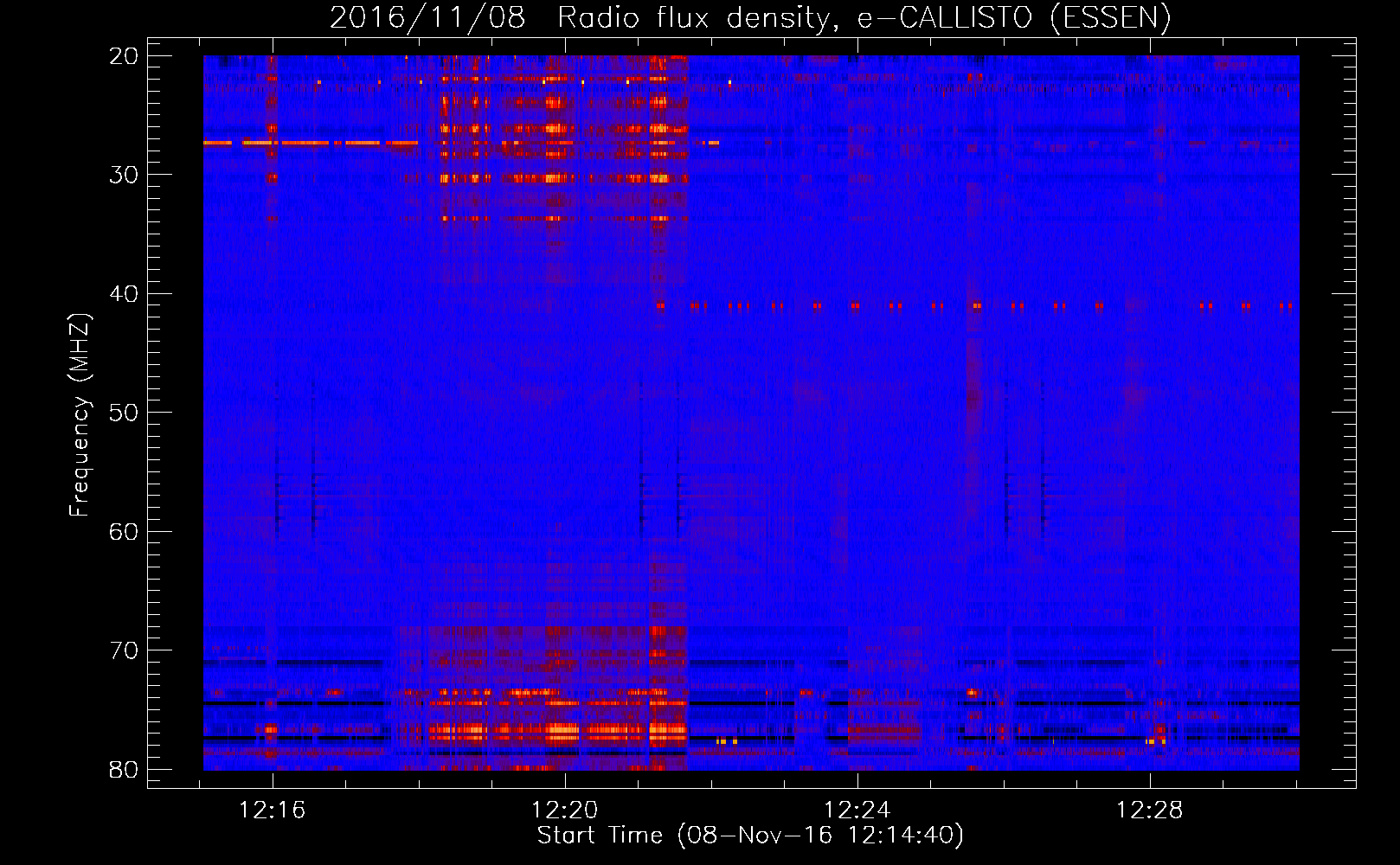Click the '30' frequency tick label

click(125, 175)
